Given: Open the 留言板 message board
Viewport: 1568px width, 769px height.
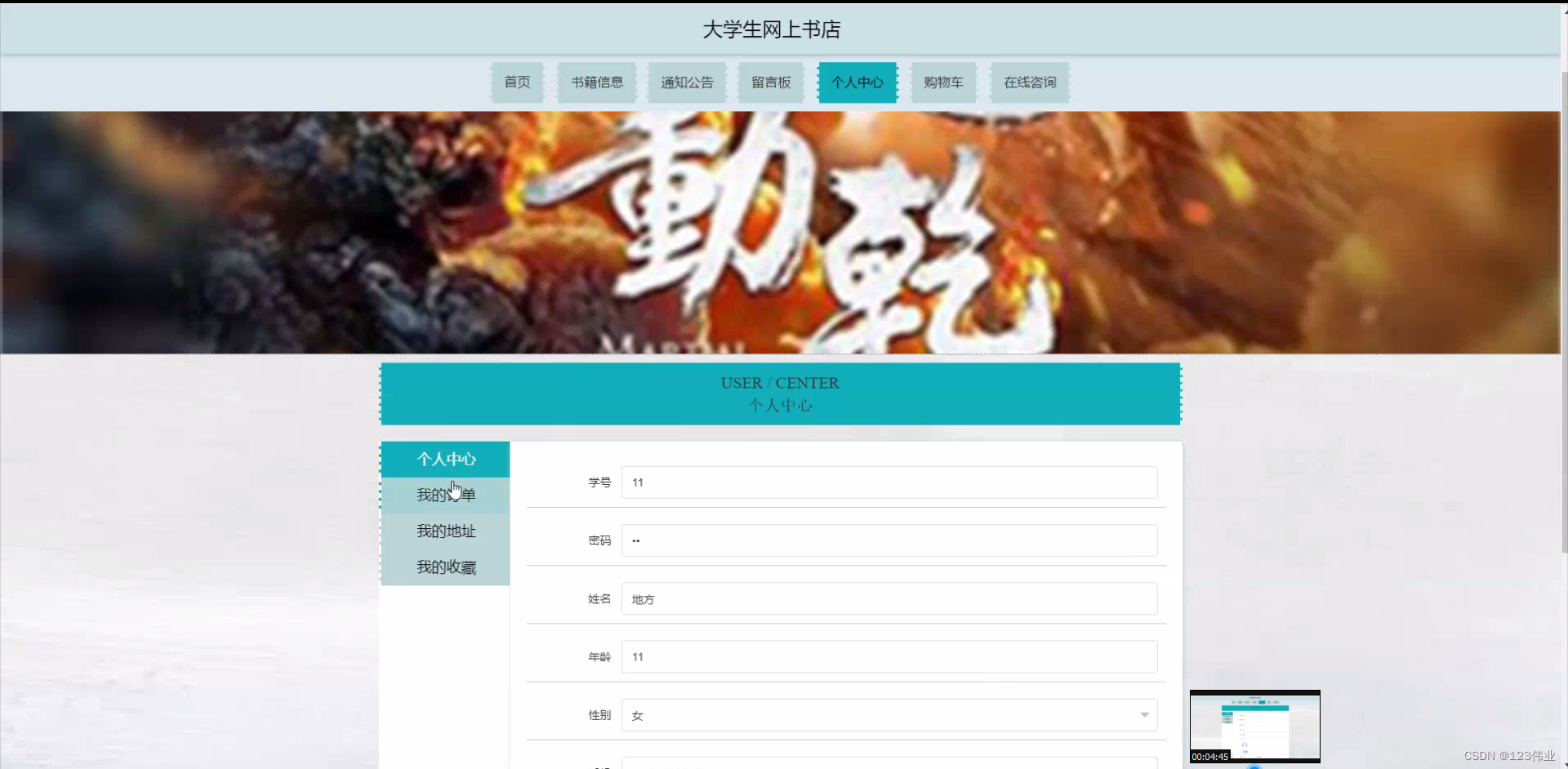Looking at the screenshot, I should tap(770, 82).
